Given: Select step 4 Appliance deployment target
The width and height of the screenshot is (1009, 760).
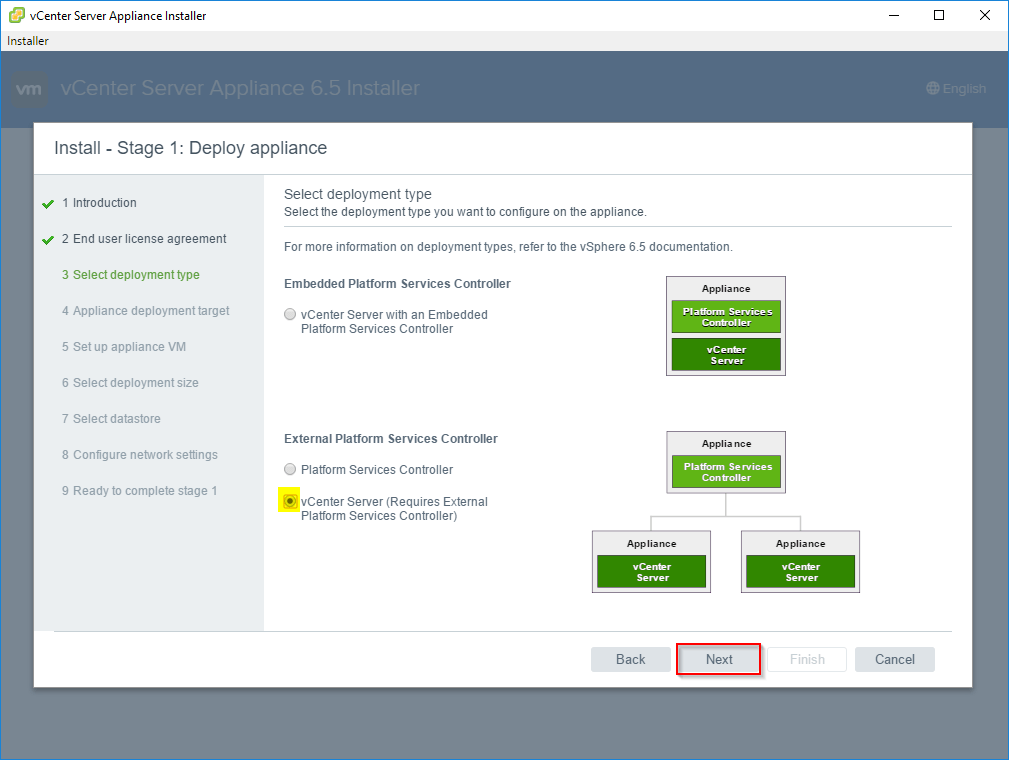Looking at the screenshot, I should pos(144,310).
